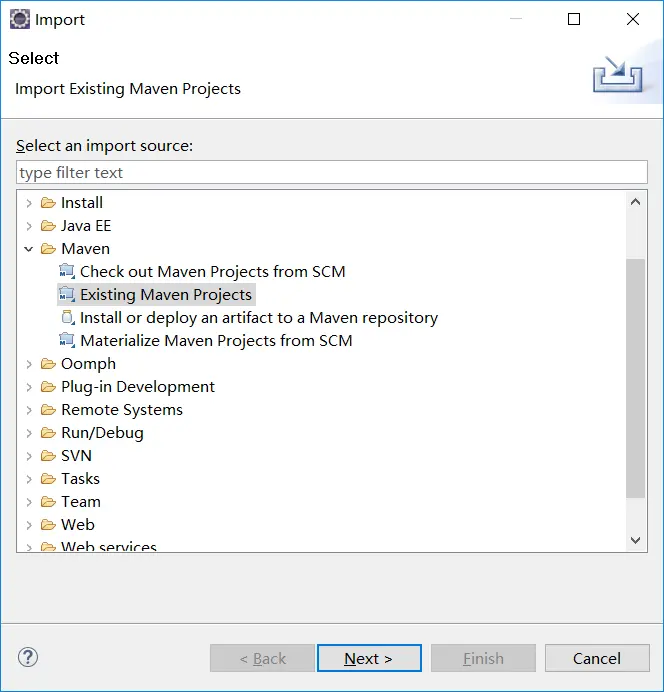Expand the Plug-in Development category
This screenshot has width=664, height=692.
(x=29, y=387)
